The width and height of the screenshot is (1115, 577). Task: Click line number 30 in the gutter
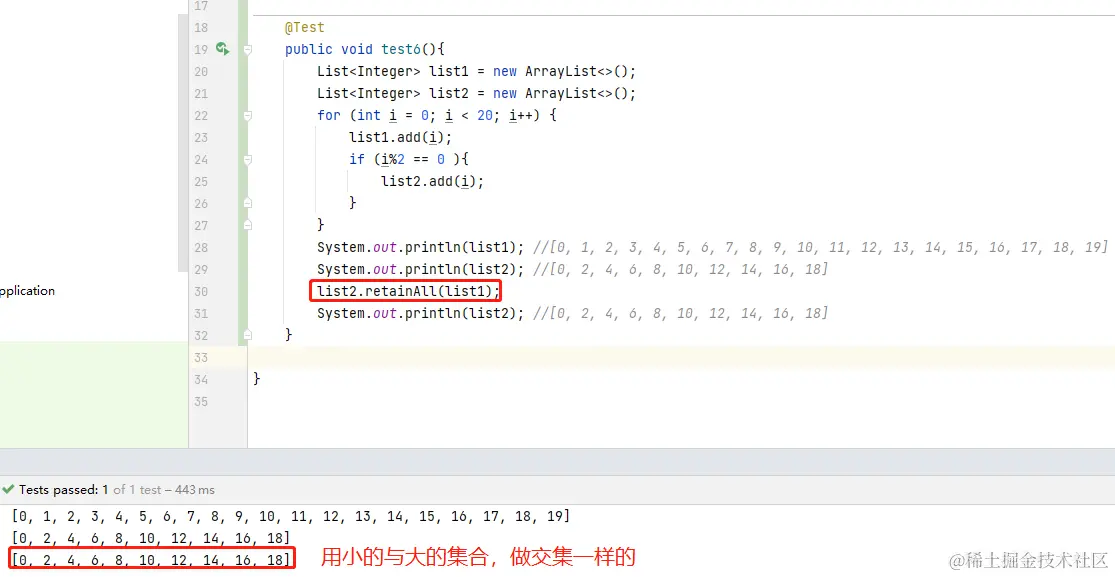click(201, 291)
